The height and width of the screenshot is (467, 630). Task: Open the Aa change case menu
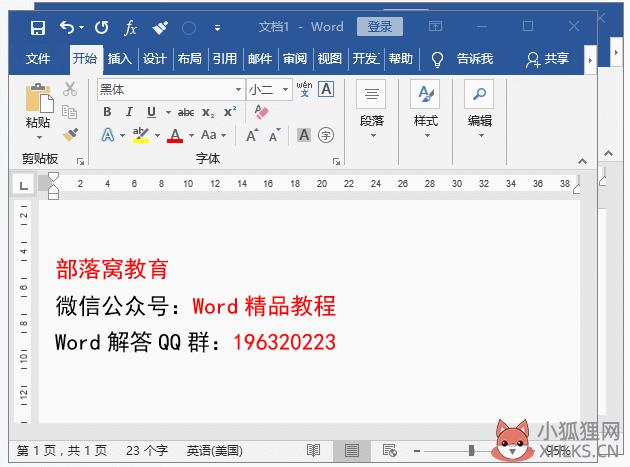[213, 135]
